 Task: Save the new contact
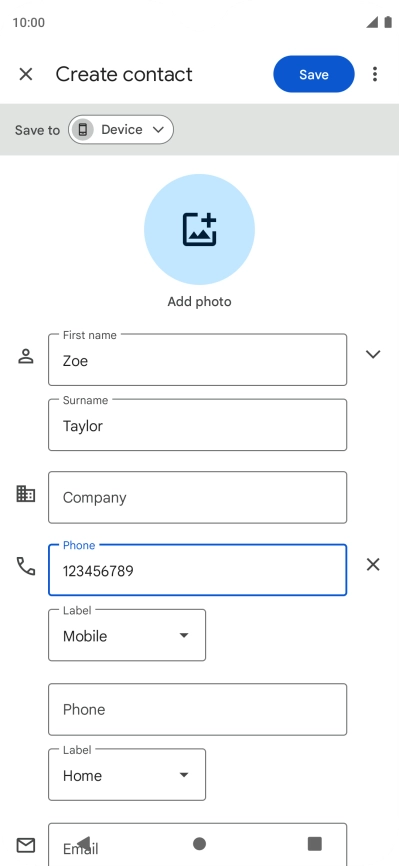pos(314,74)
